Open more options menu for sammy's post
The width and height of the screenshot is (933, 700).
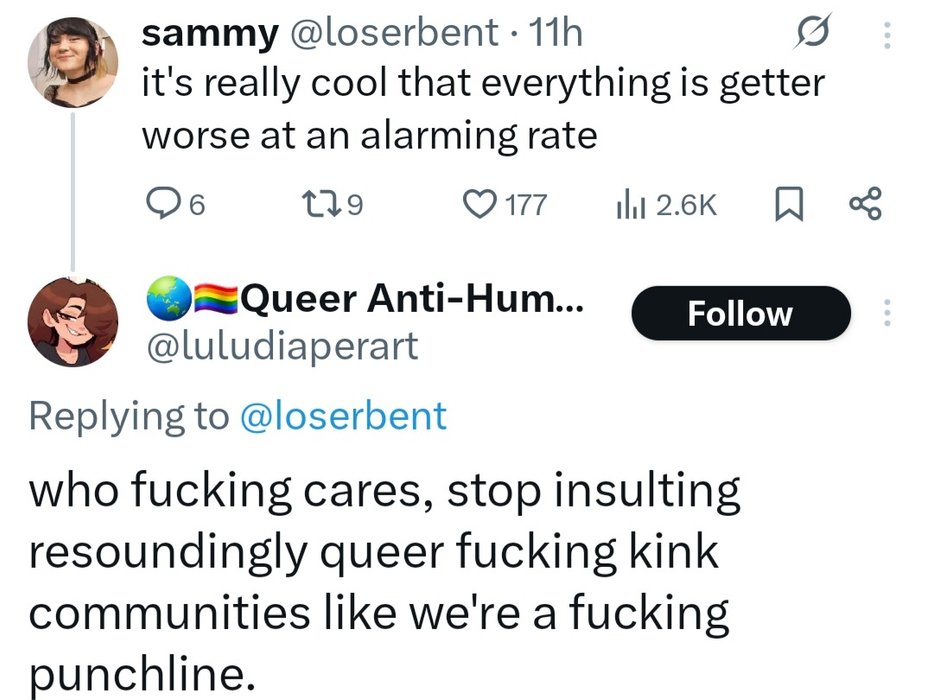coord(884,35)
